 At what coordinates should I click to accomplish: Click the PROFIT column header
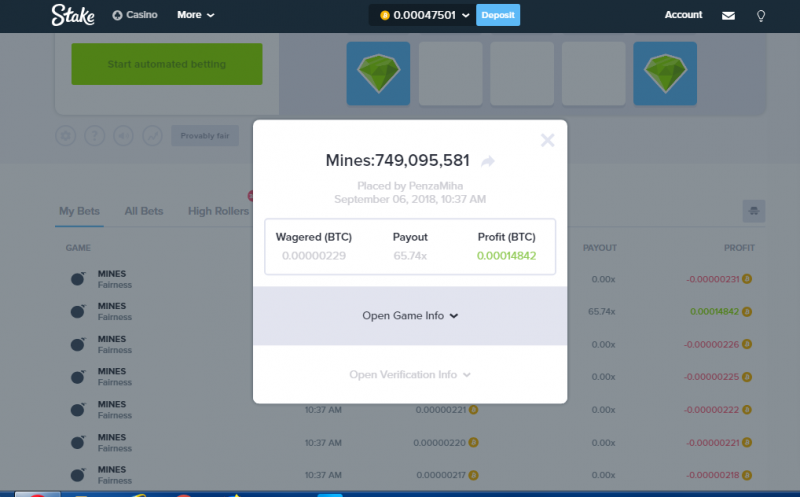pos(739,247)
